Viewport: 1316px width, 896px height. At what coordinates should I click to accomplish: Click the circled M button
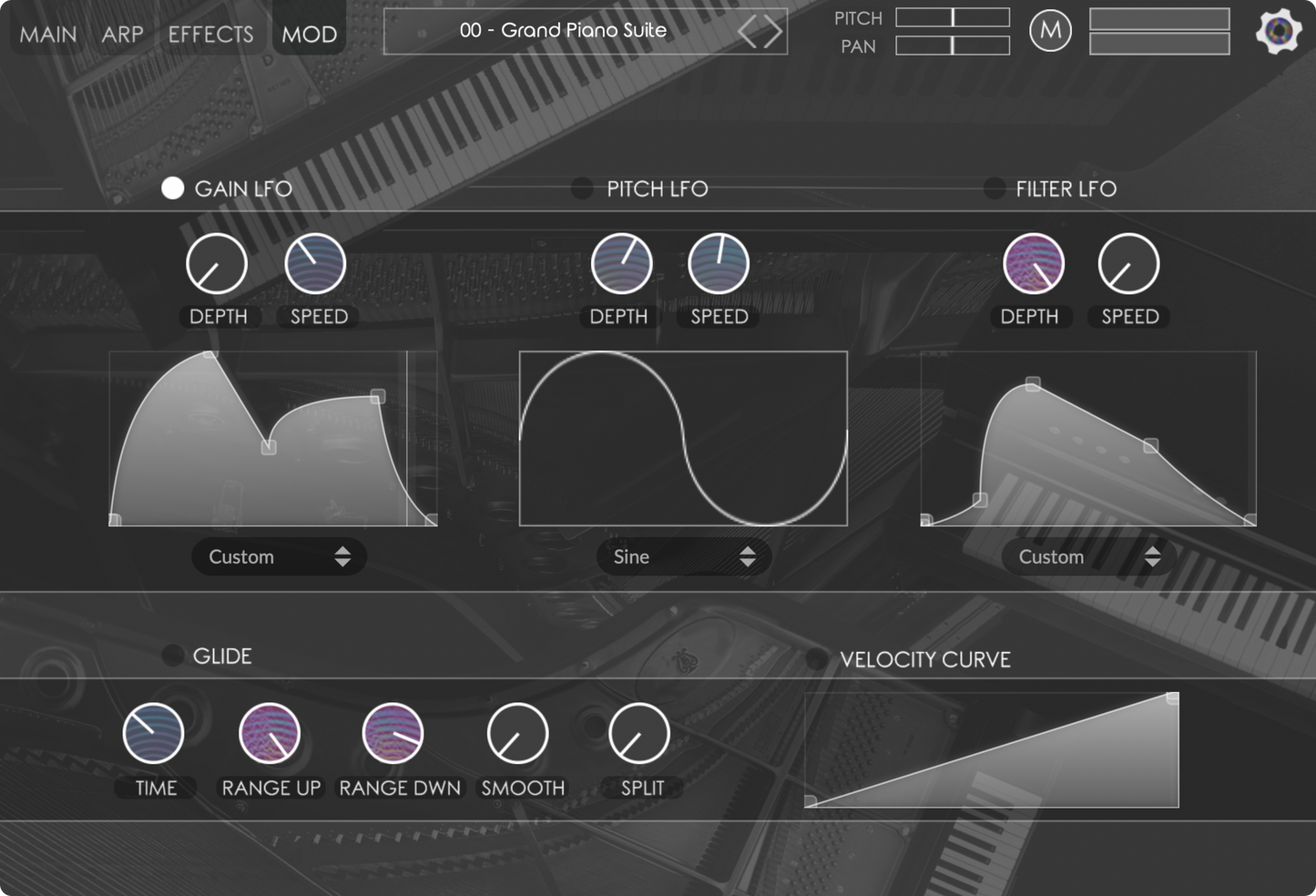point(1050,31)
